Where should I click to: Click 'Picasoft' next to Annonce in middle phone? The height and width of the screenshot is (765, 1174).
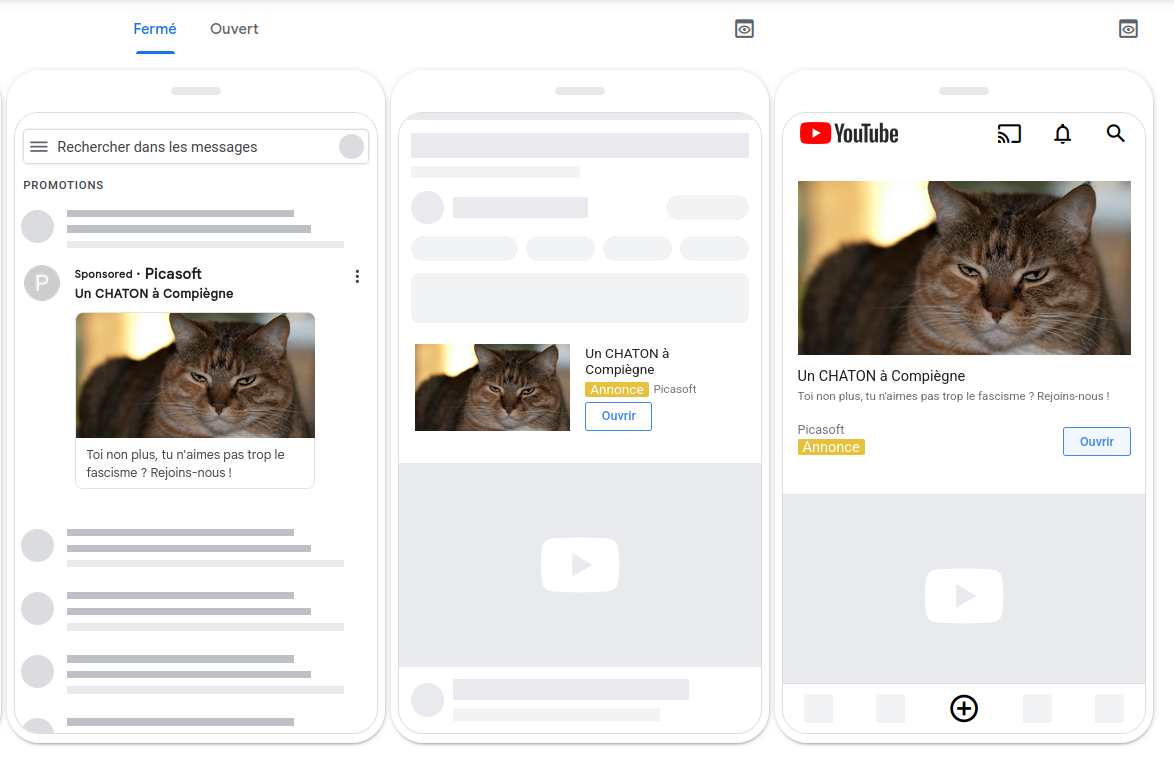[x=675, y=389]
